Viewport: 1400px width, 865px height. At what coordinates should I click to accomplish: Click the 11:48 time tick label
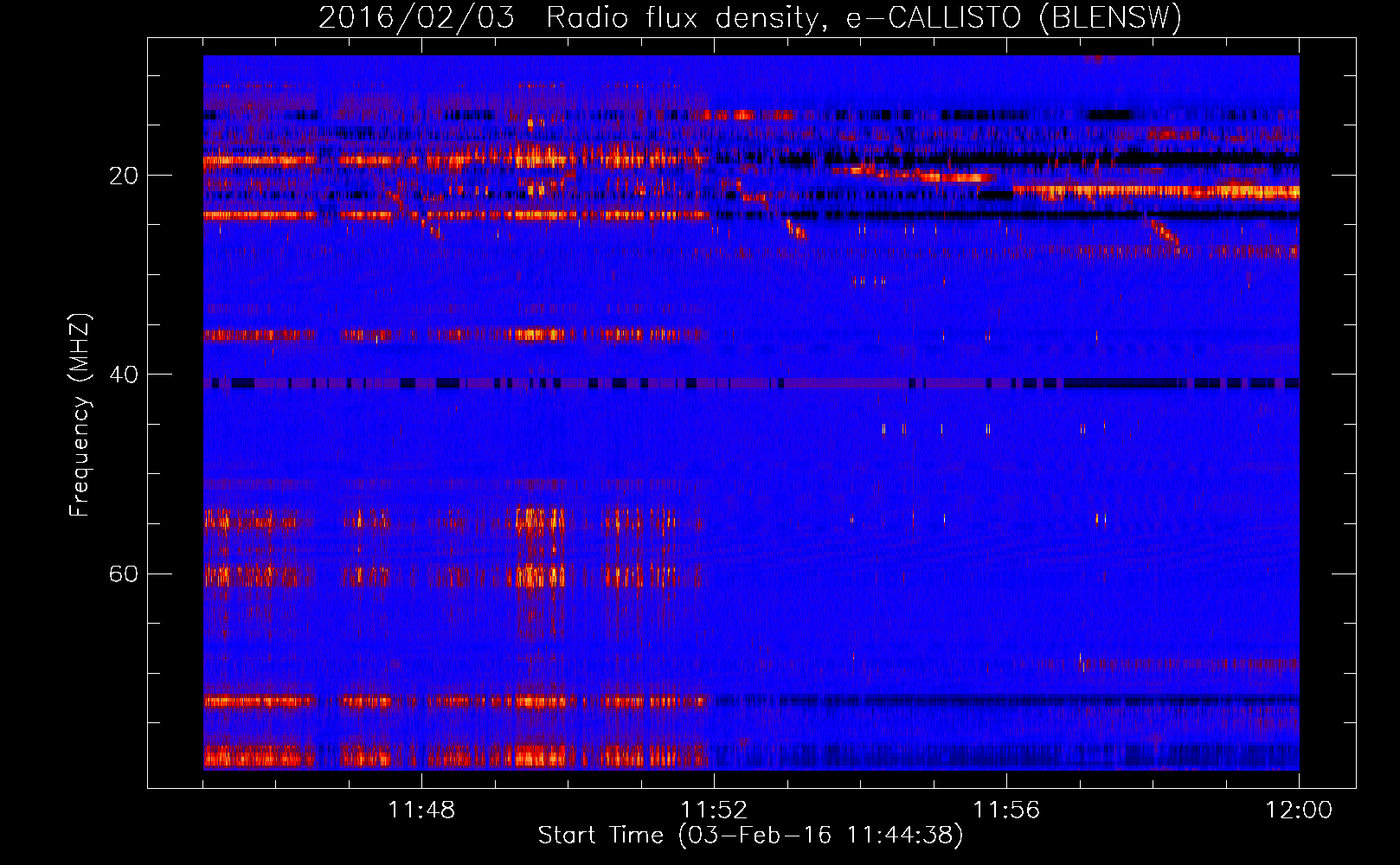tap(421, 810)
